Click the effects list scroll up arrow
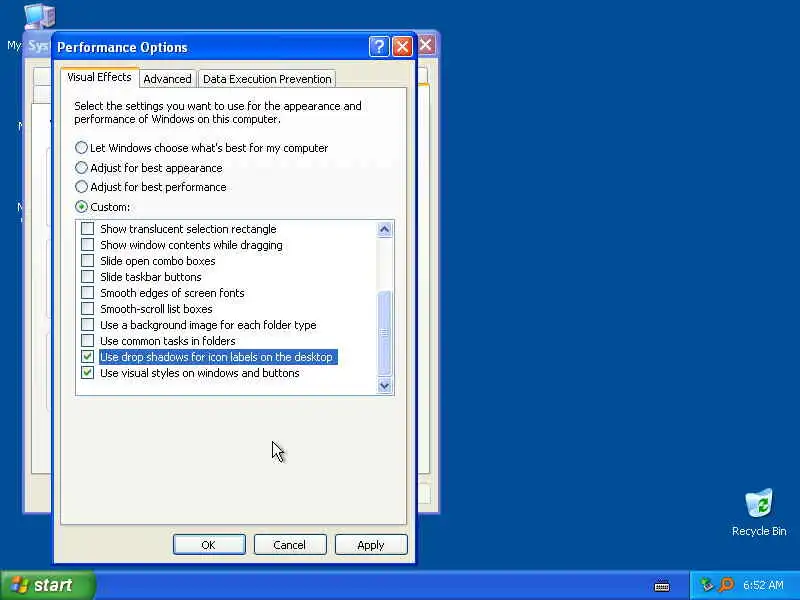This screenshot has width=800, height=600. 384,230
